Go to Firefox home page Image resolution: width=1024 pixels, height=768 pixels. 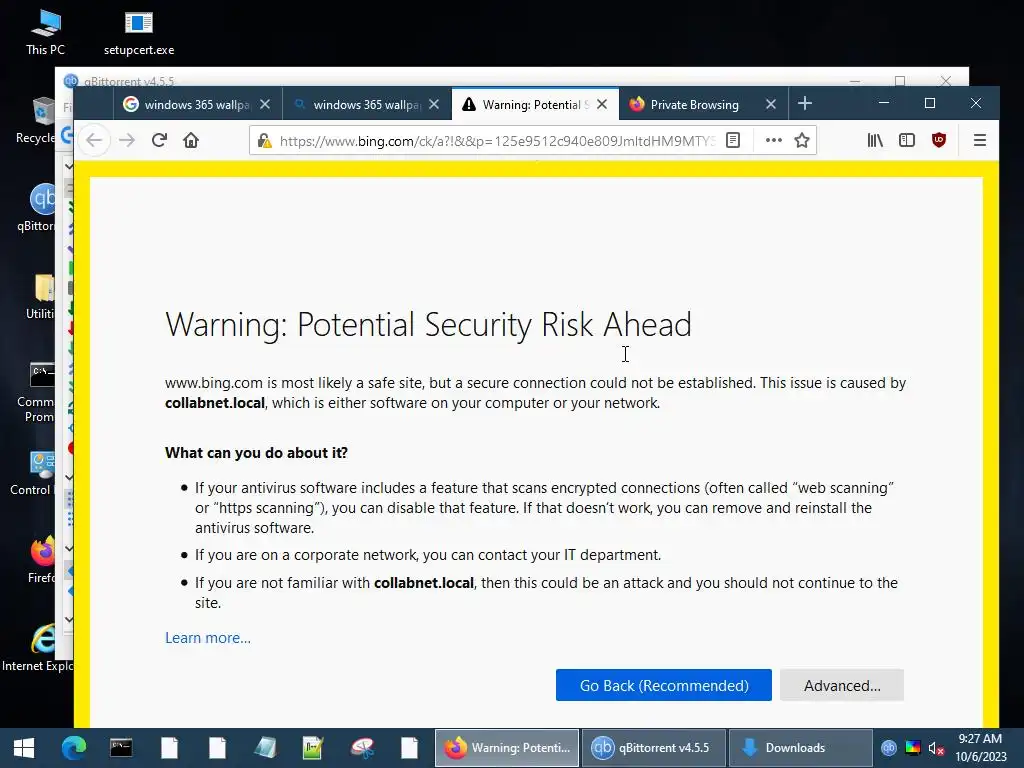tap(191, 140)
